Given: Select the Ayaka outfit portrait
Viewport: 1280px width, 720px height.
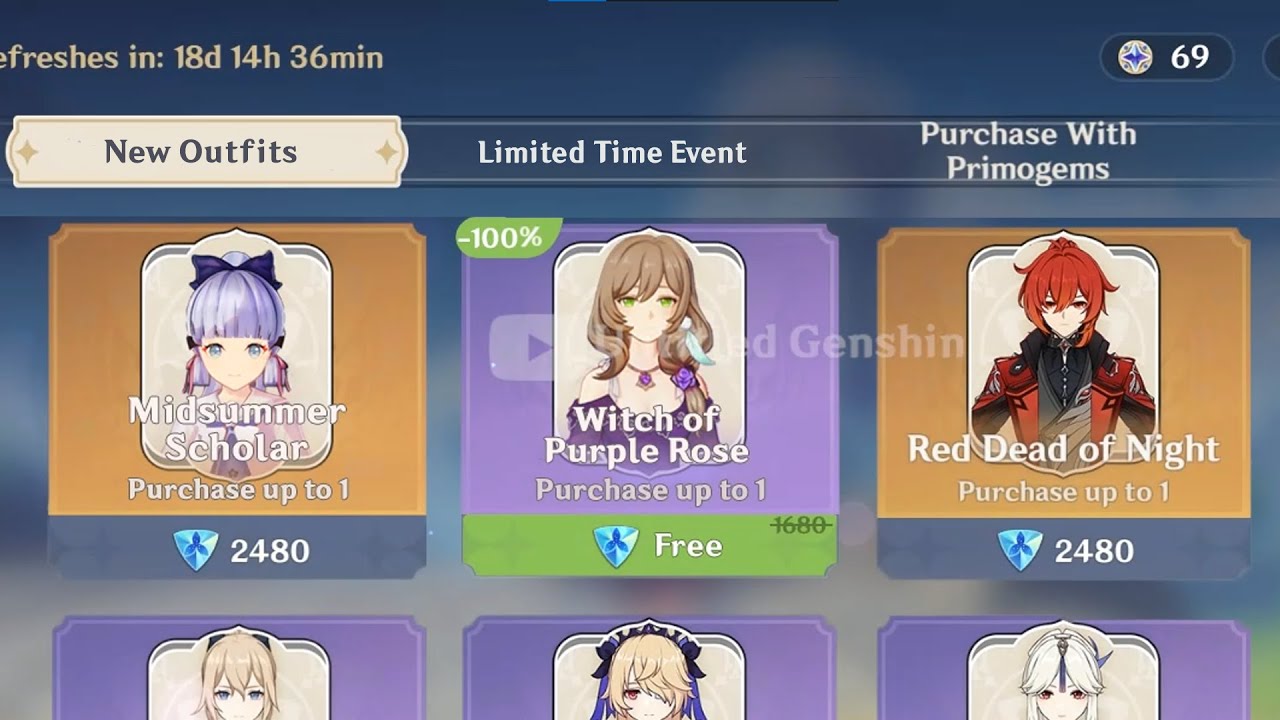Looking at the screenshot, I should [x=236, y=350].
